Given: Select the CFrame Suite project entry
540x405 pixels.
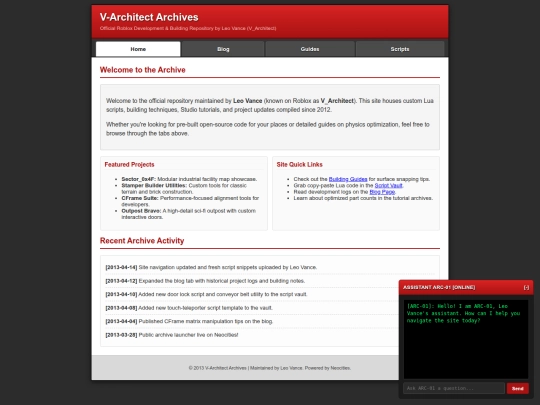Looking at the screenshot, I should 190,201.
